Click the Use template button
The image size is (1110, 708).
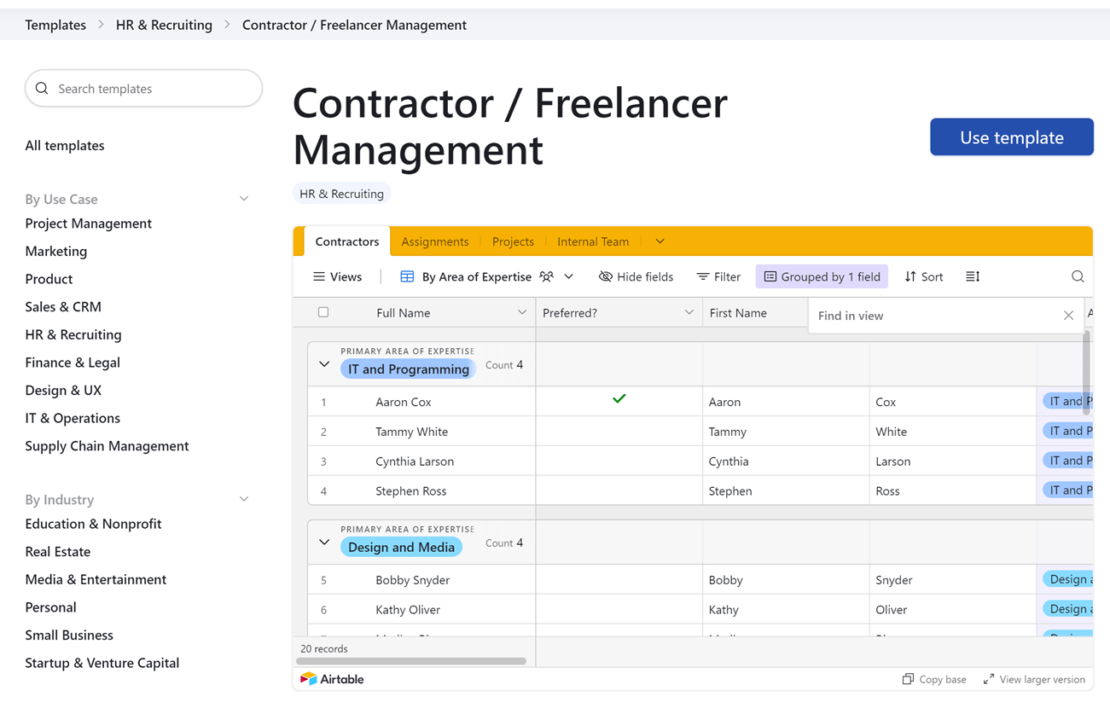click(1011, 137)
